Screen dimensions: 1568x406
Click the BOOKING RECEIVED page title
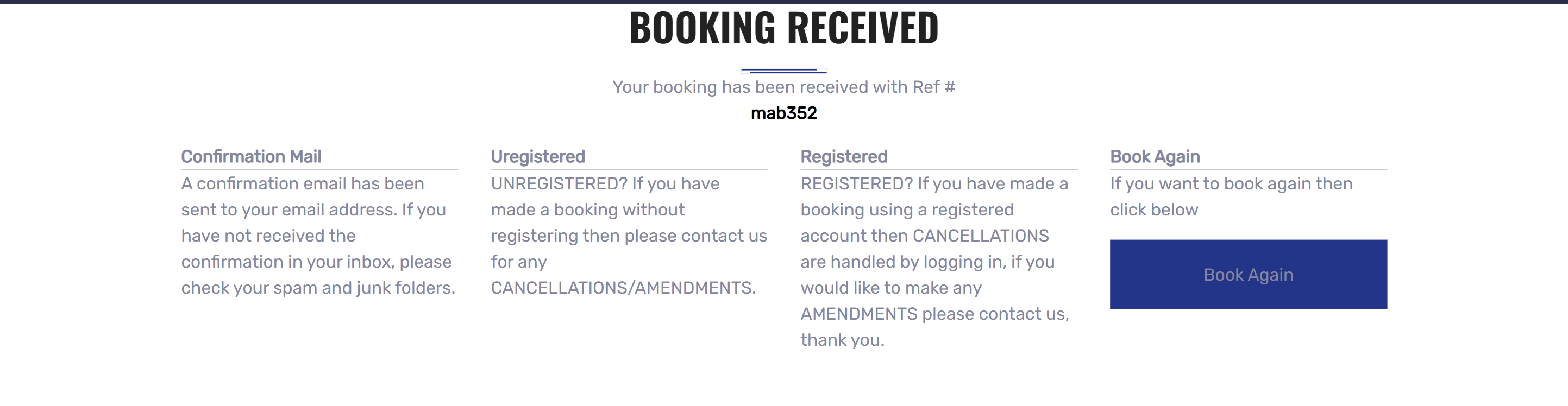pyautogui.click(x=783, y=28)
